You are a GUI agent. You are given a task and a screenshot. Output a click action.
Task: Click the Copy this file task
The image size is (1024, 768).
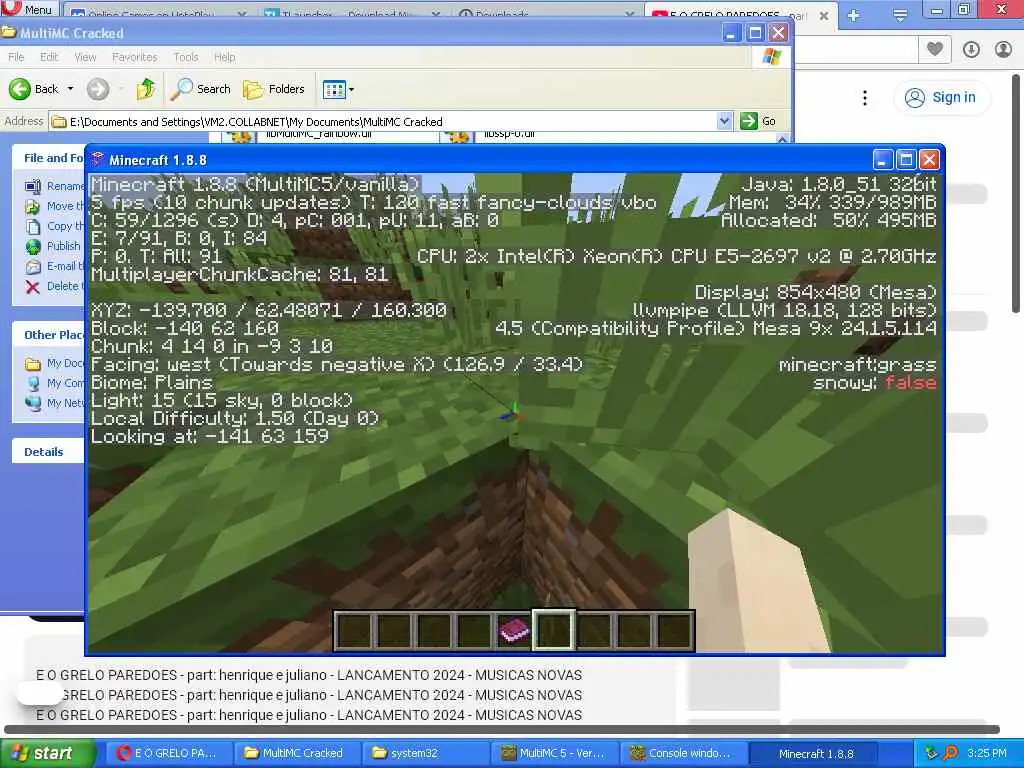tap(55, 226)
